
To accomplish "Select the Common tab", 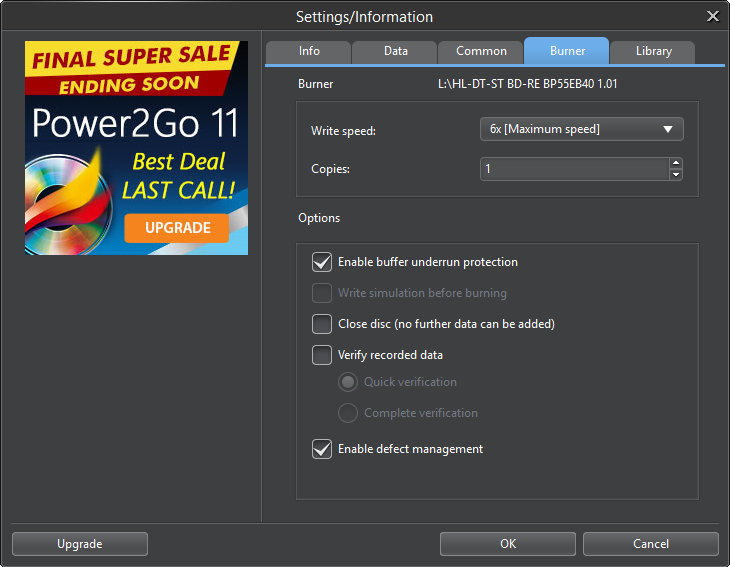I will [481, 51].
